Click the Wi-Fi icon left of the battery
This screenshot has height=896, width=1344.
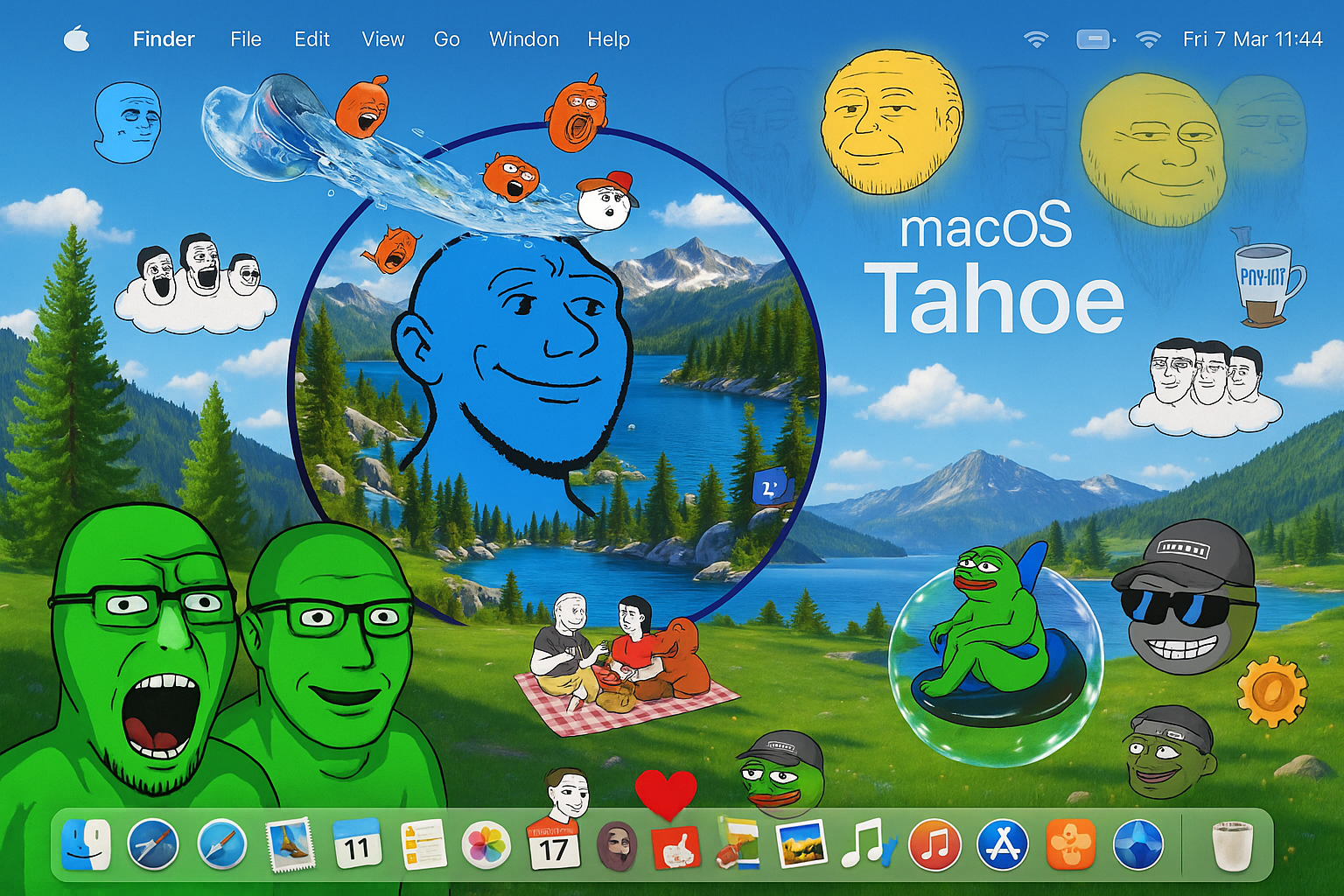click(1036, 39)
